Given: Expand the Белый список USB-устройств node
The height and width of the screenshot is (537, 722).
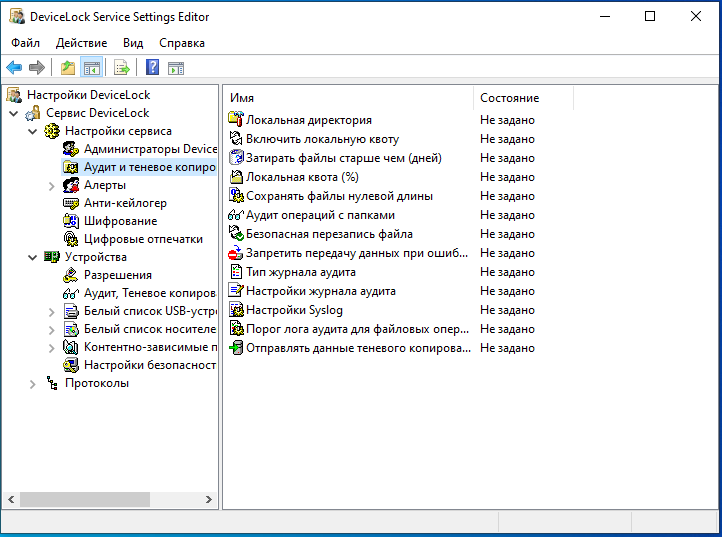Looking at the screenshot, I should click(x=52, y=312).
